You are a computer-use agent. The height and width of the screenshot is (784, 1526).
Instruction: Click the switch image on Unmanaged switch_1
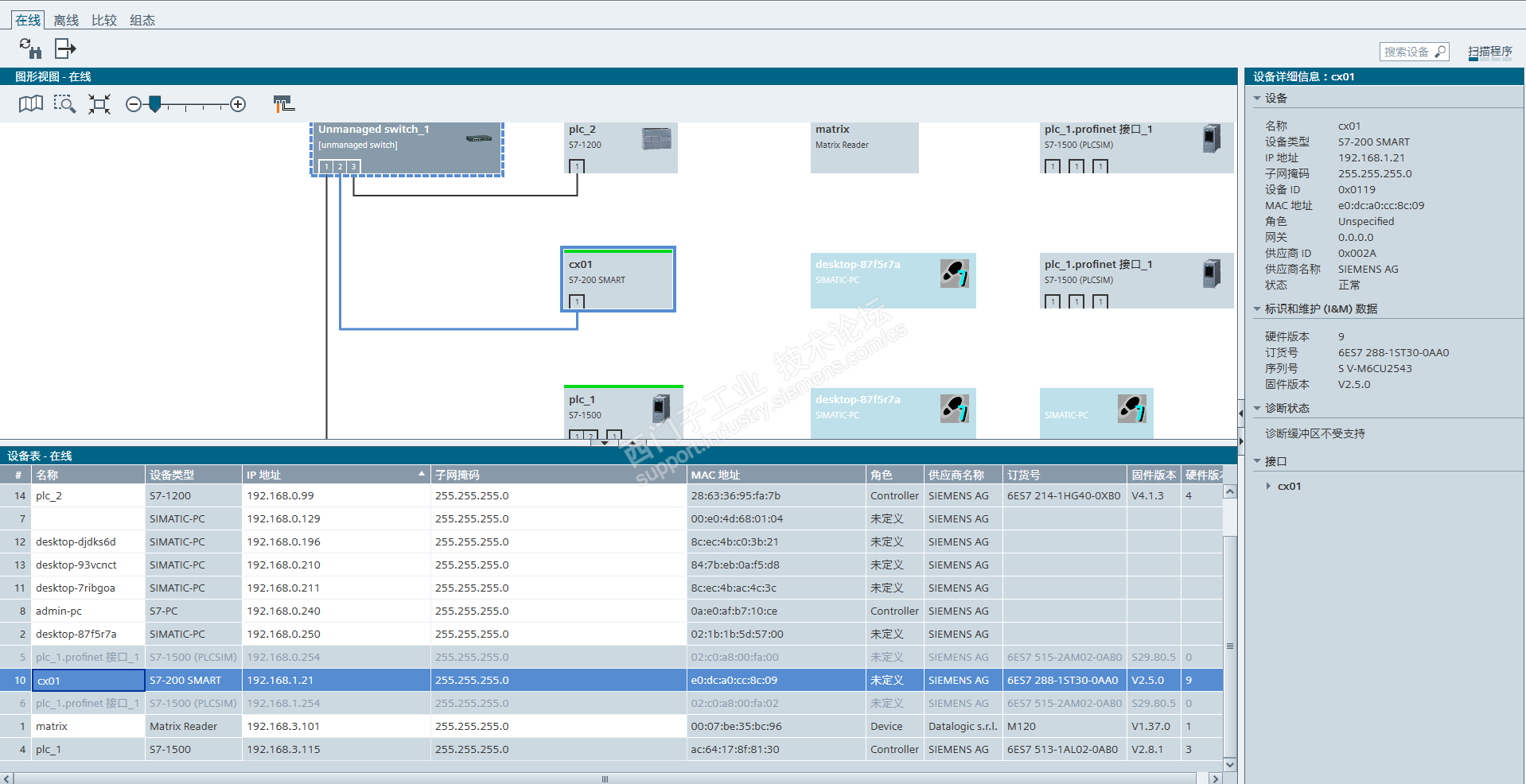point(479,138)
